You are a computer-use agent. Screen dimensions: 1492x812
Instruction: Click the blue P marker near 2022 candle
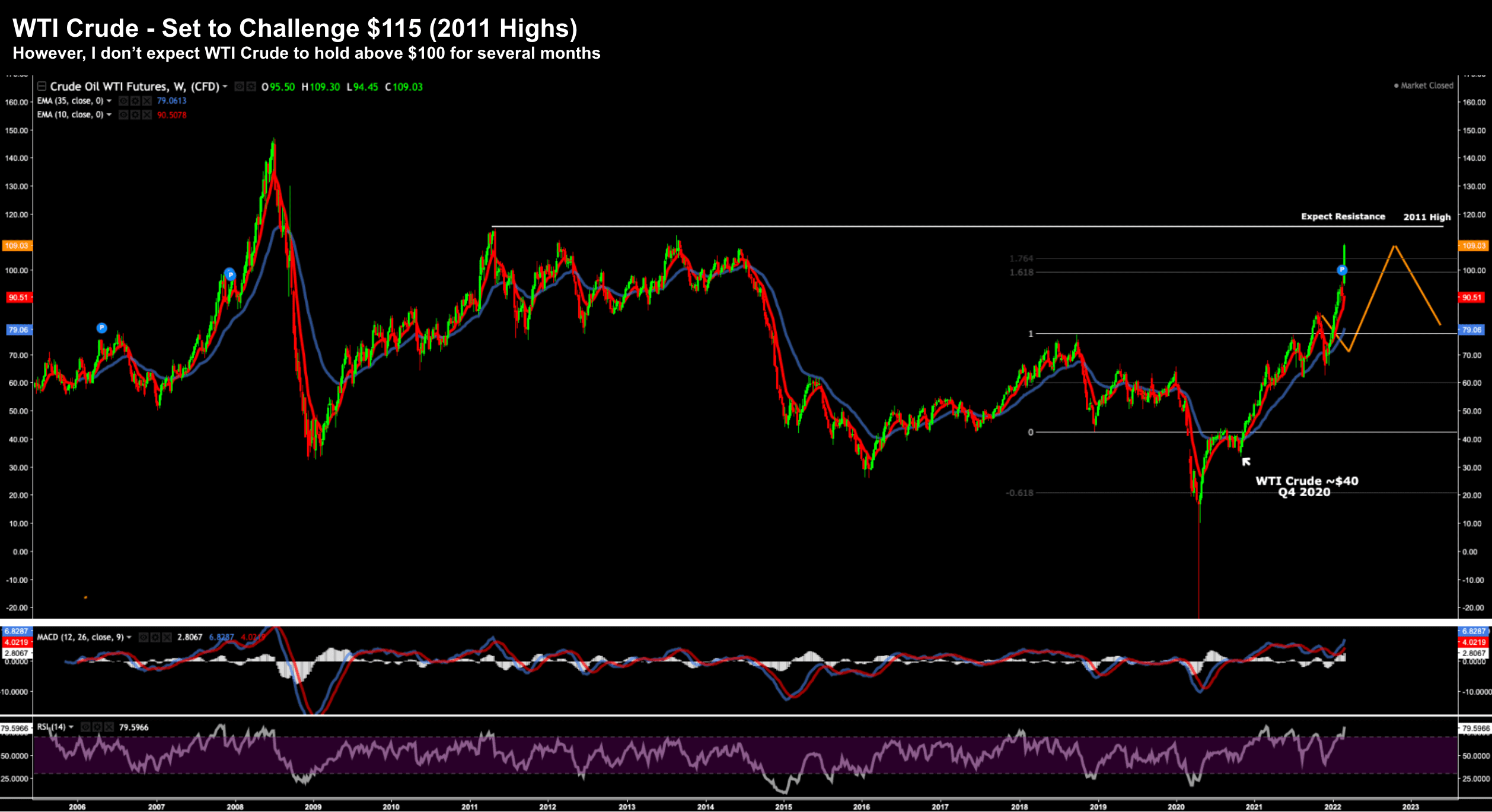[x=1342, y=270]
